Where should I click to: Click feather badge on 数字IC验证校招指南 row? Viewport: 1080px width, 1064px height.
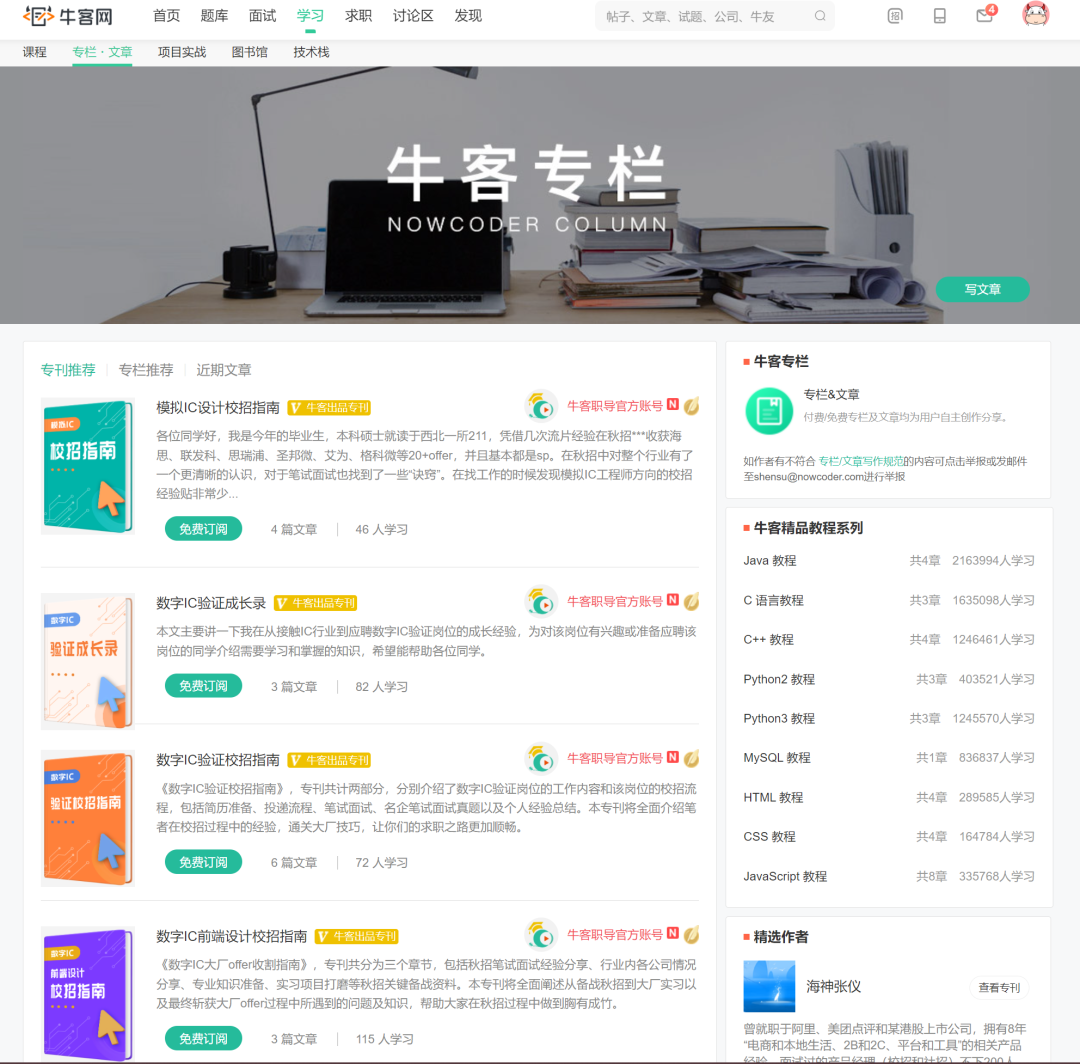692,758
